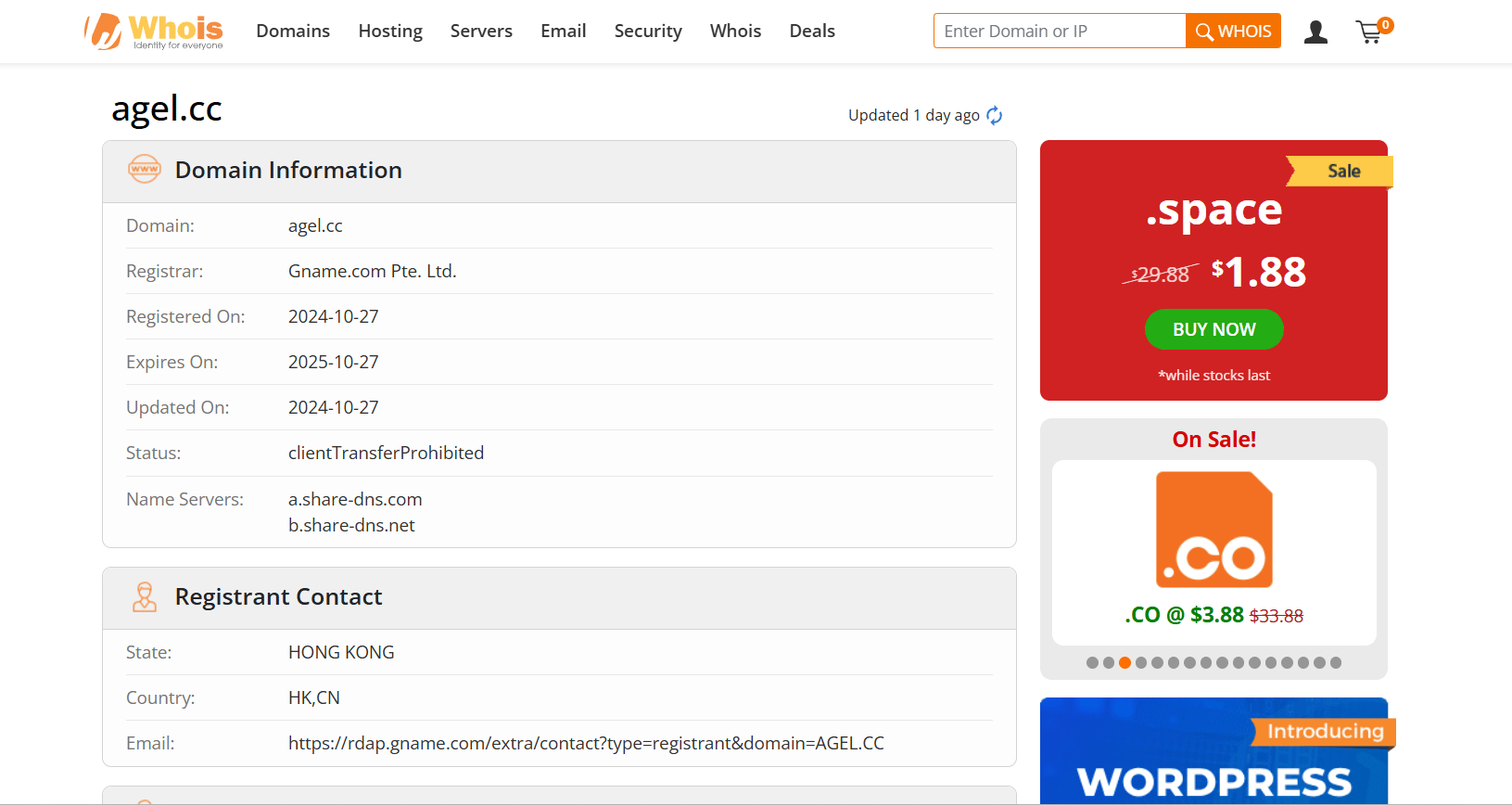Select the Domain value agel.cc in the table

(x=315, y=225)
